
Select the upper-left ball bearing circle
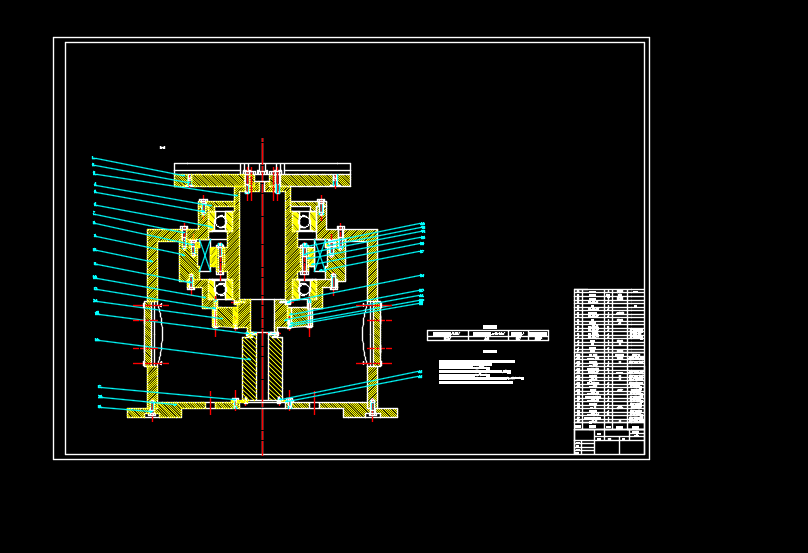click(x=221, y=222)
